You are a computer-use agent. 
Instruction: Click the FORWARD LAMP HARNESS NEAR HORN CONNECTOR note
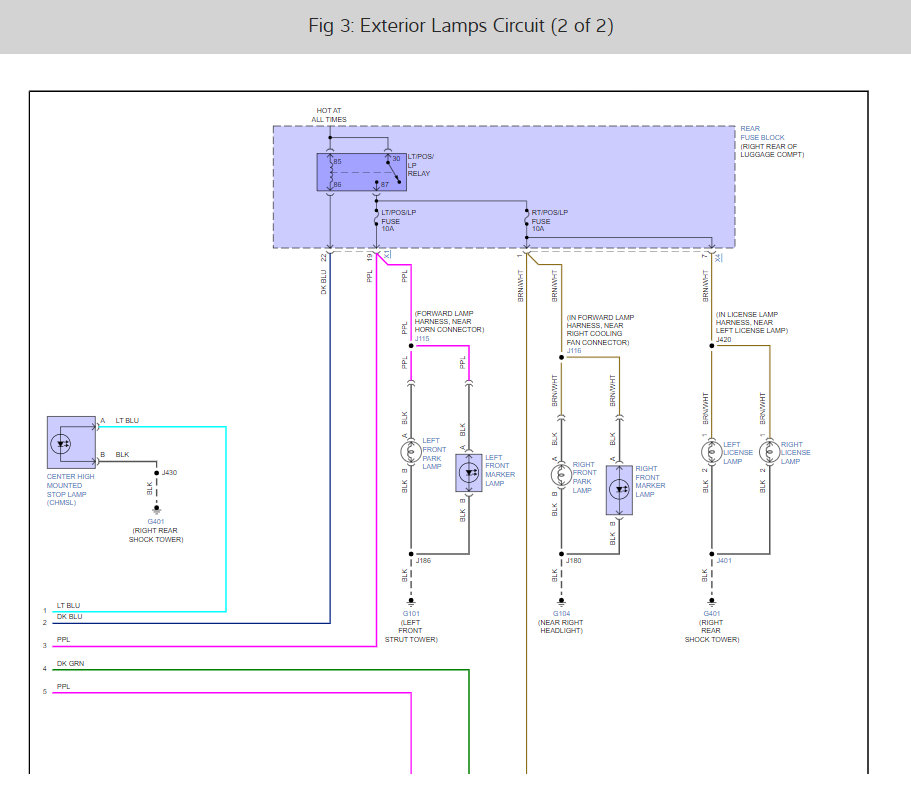[x=449, y=322]
